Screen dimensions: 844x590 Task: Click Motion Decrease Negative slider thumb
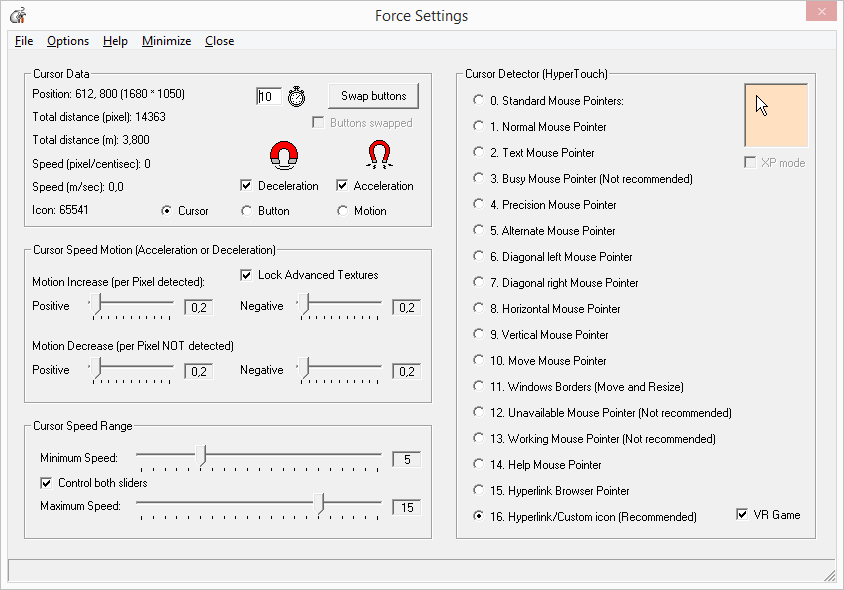pos(304,368)
